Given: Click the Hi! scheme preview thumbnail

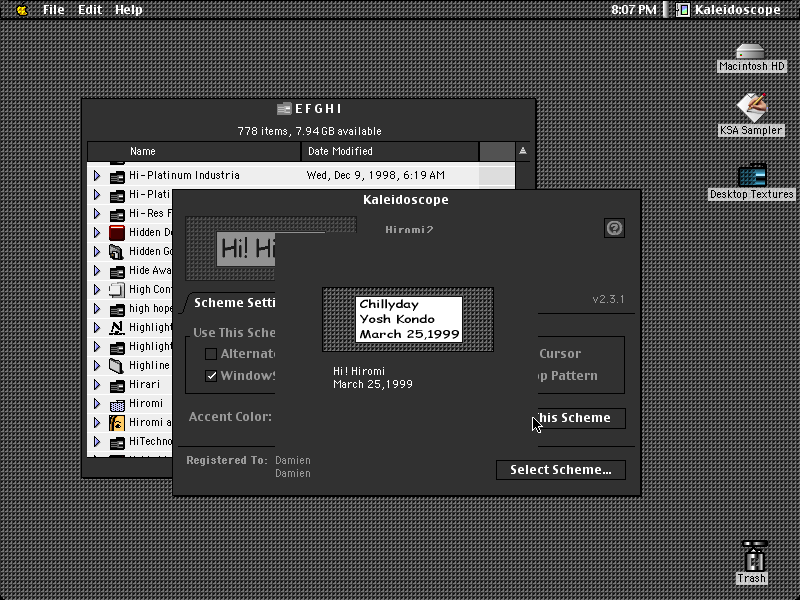Looking at the screenshot, I should 231,248.
